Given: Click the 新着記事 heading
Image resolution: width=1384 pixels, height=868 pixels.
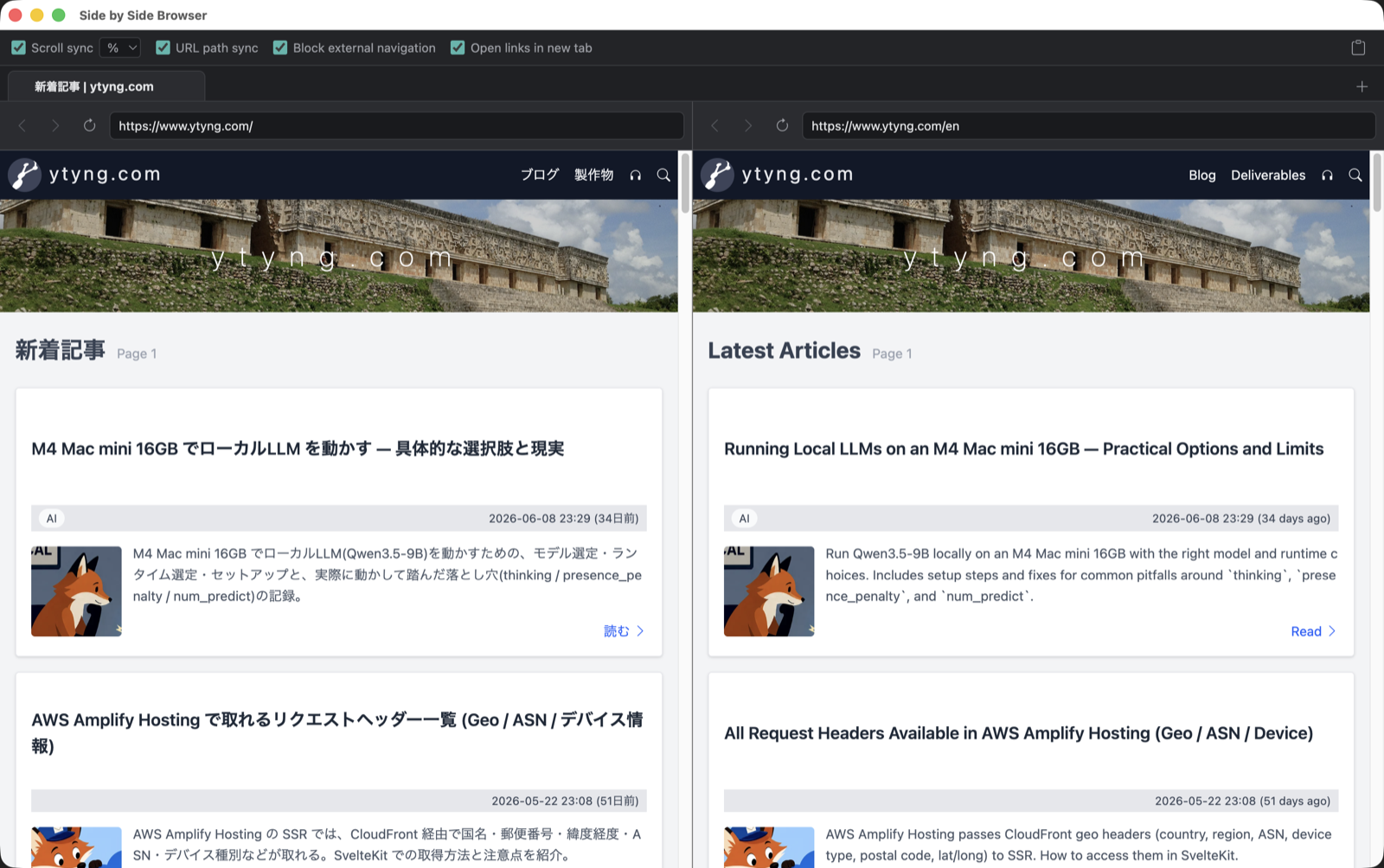Looking at the screenshot, I should tap(61, 350).
